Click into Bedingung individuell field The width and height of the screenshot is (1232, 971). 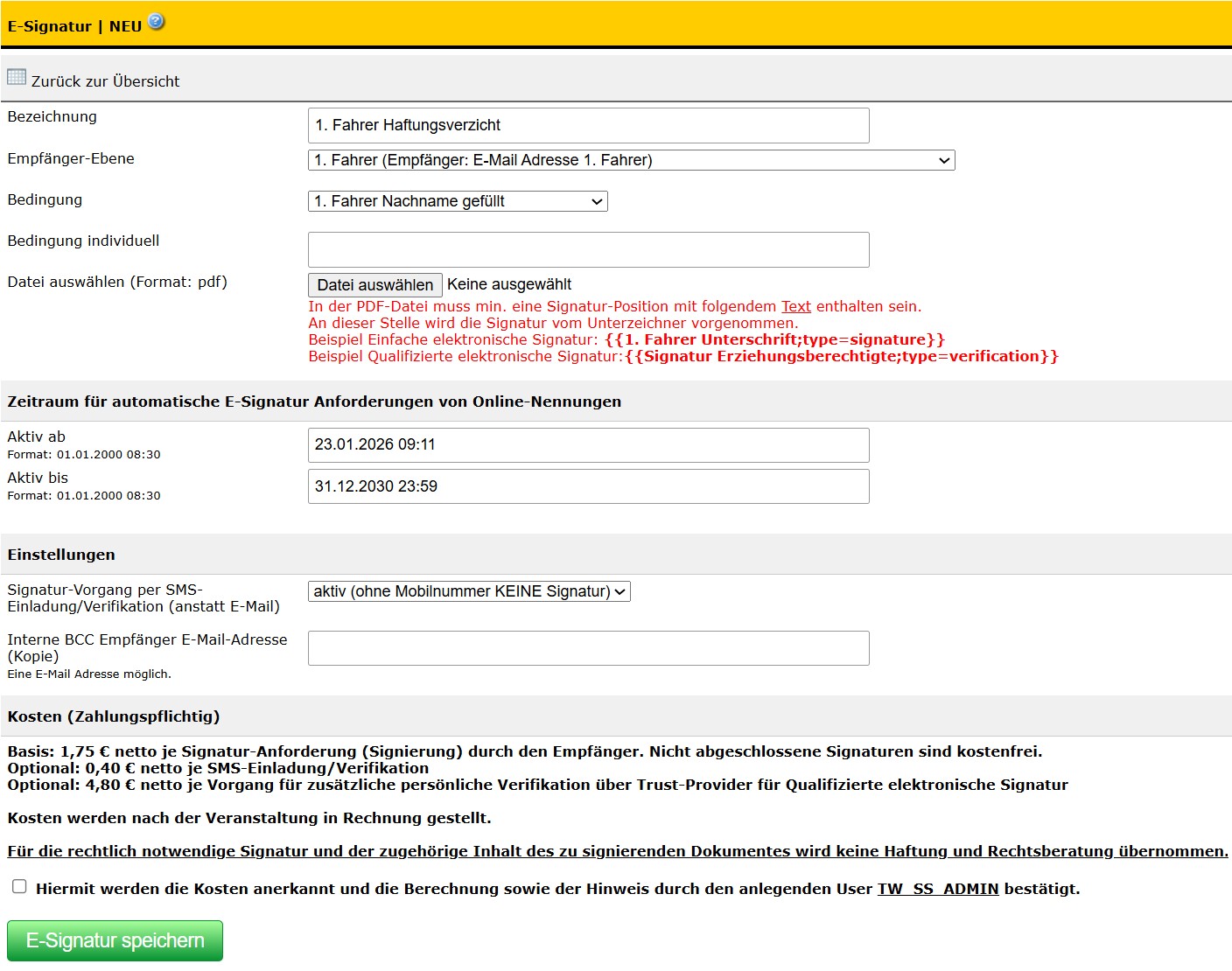(x=588, y=249)
